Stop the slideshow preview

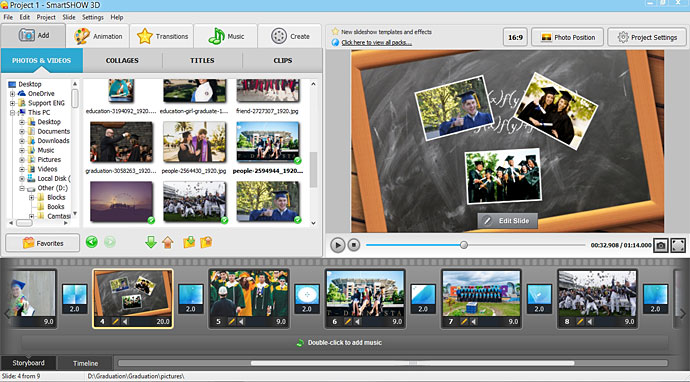pyautogui.click(x=354, y=245)
